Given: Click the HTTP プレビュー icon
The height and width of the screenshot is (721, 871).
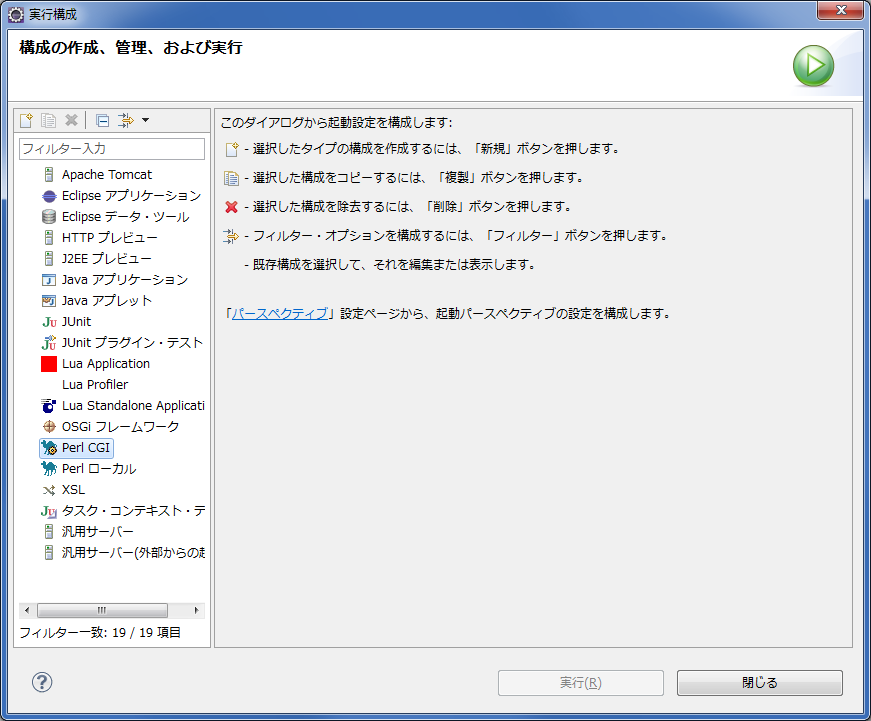Looking at the screenshot, I should point(49,238).
